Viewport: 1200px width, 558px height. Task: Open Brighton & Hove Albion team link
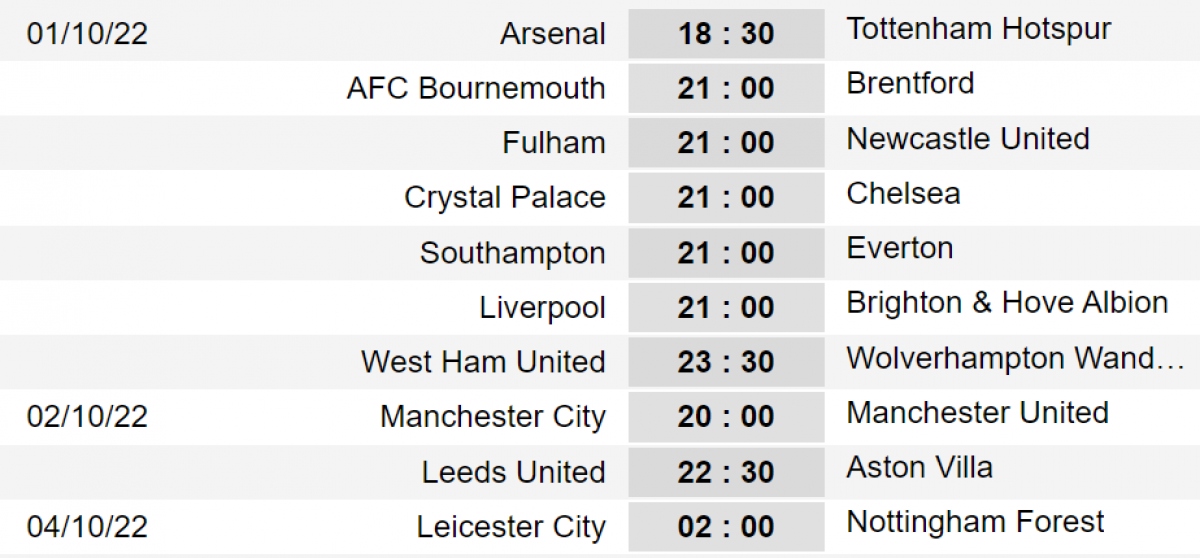(x=1007, y=303)
